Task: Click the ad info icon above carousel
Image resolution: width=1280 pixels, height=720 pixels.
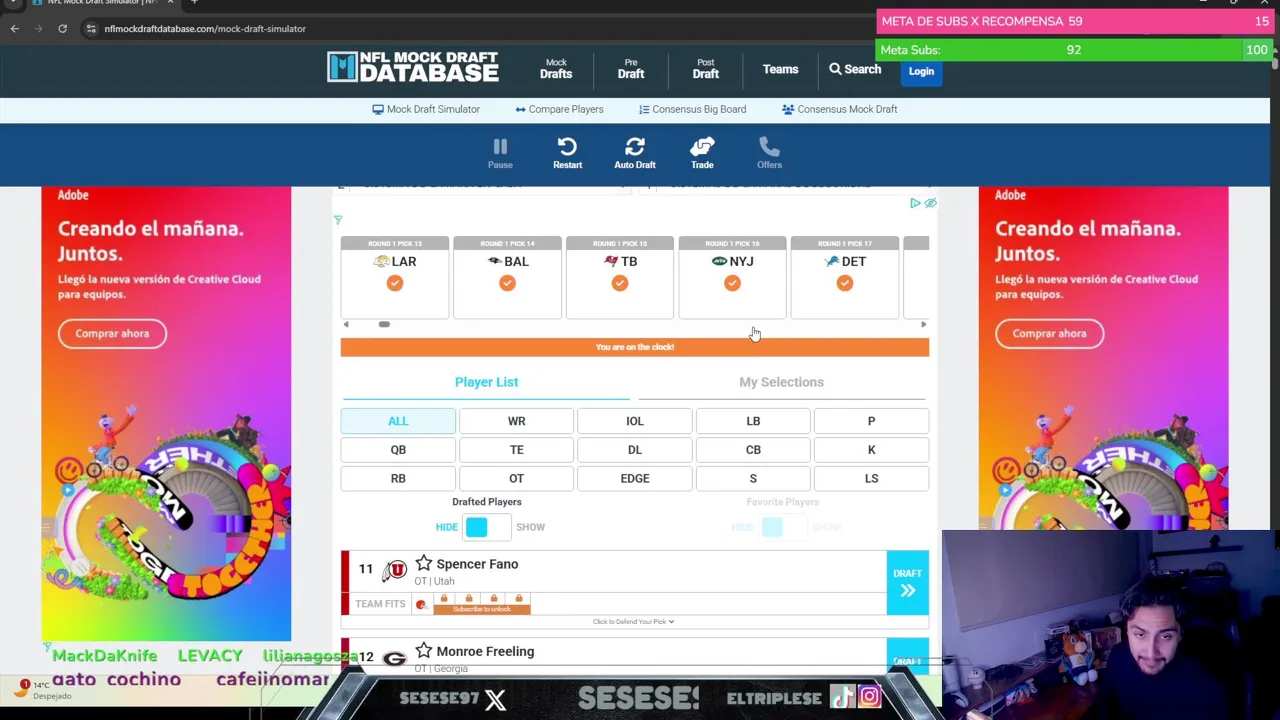Action: pyautogui.click(x=915, y=203)
